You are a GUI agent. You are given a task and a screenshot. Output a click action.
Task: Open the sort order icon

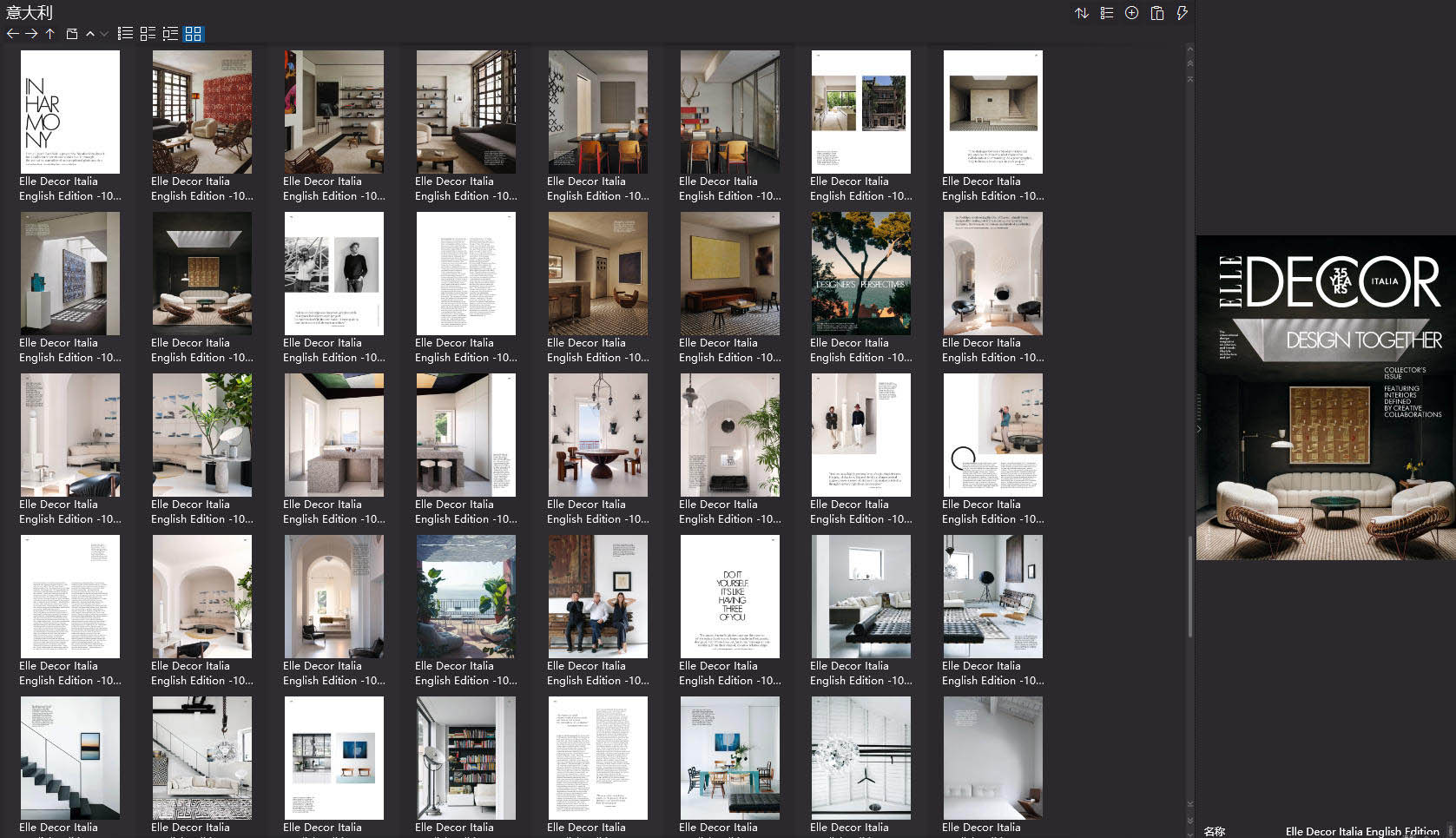pyautogui.click(x=1082, y=13)
